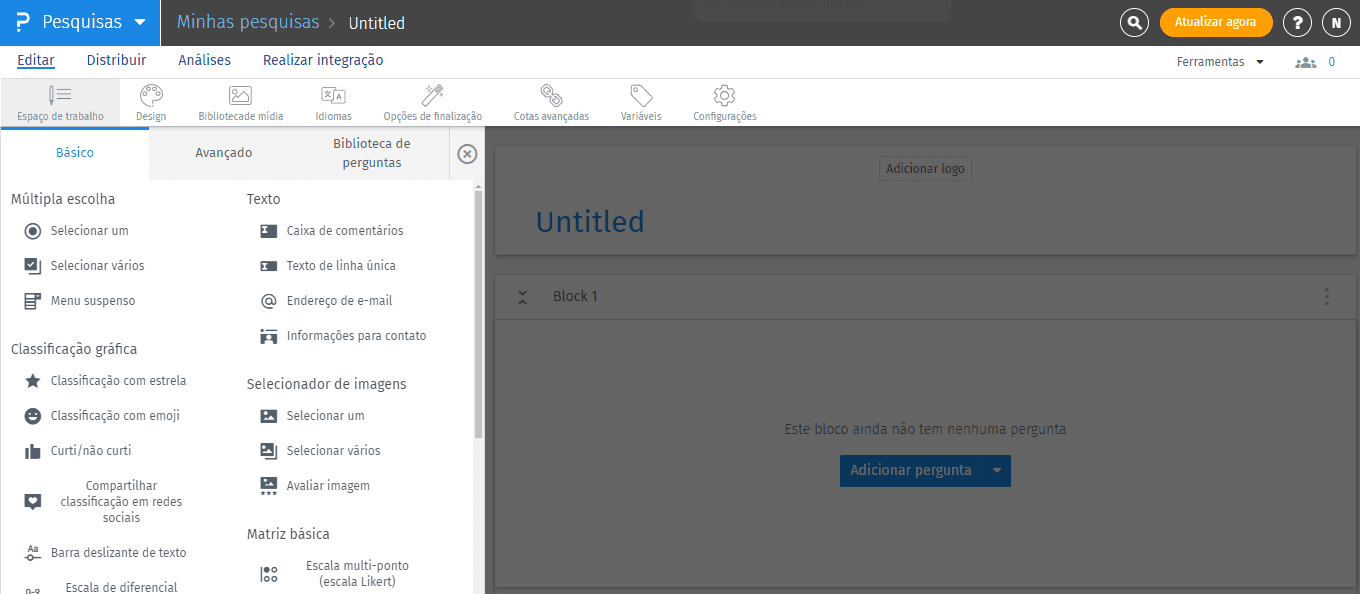Add Endereço de e-mail question
Screen dimensions: 1360x594
pos(326,301)
